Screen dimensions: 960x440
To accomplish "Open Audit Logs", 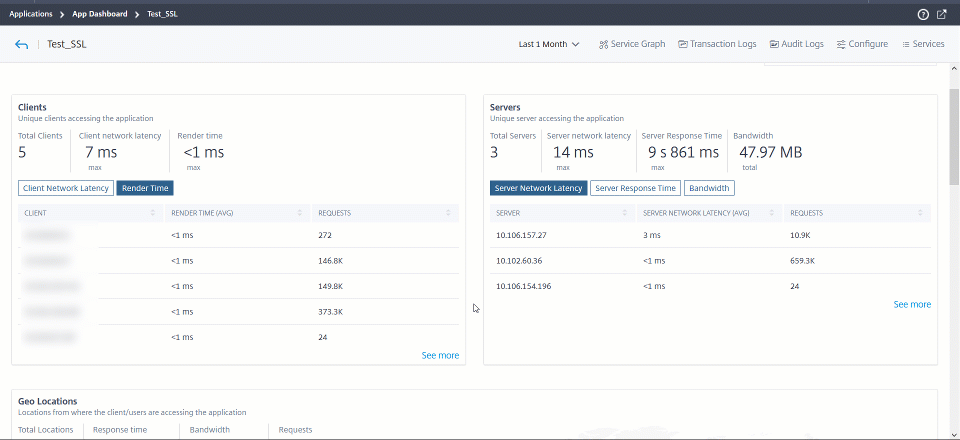I will pyautogui.click(x=797, y=44).
